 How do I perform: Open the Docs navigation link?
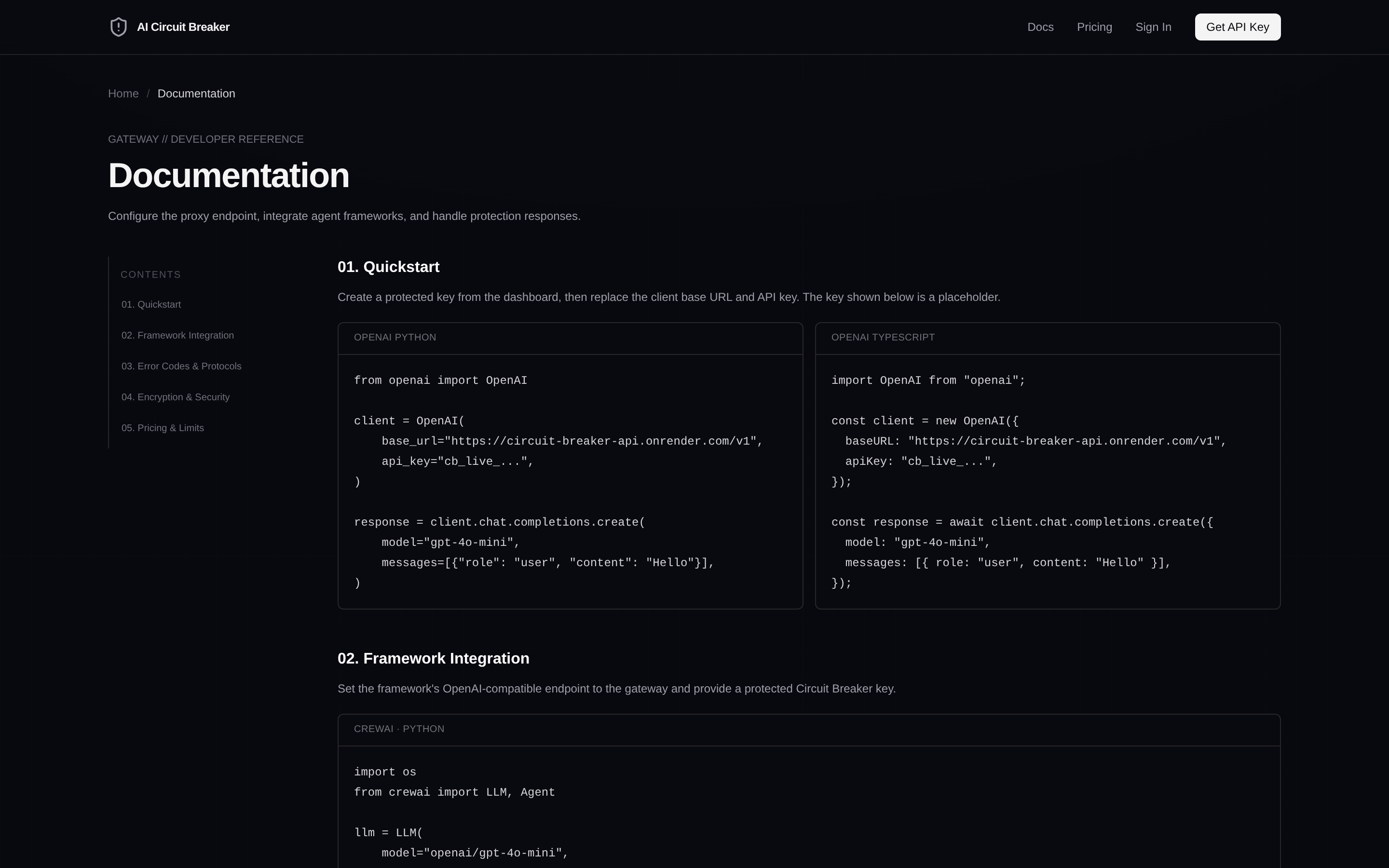tap(1040, 27)
